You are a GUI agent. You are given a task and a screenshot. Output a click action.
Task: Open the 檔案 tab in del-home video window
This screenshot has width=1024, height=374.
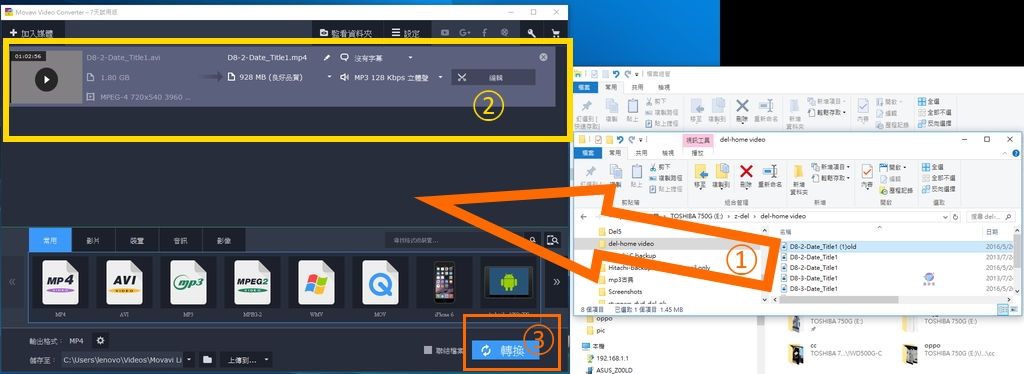click(588, 153)
